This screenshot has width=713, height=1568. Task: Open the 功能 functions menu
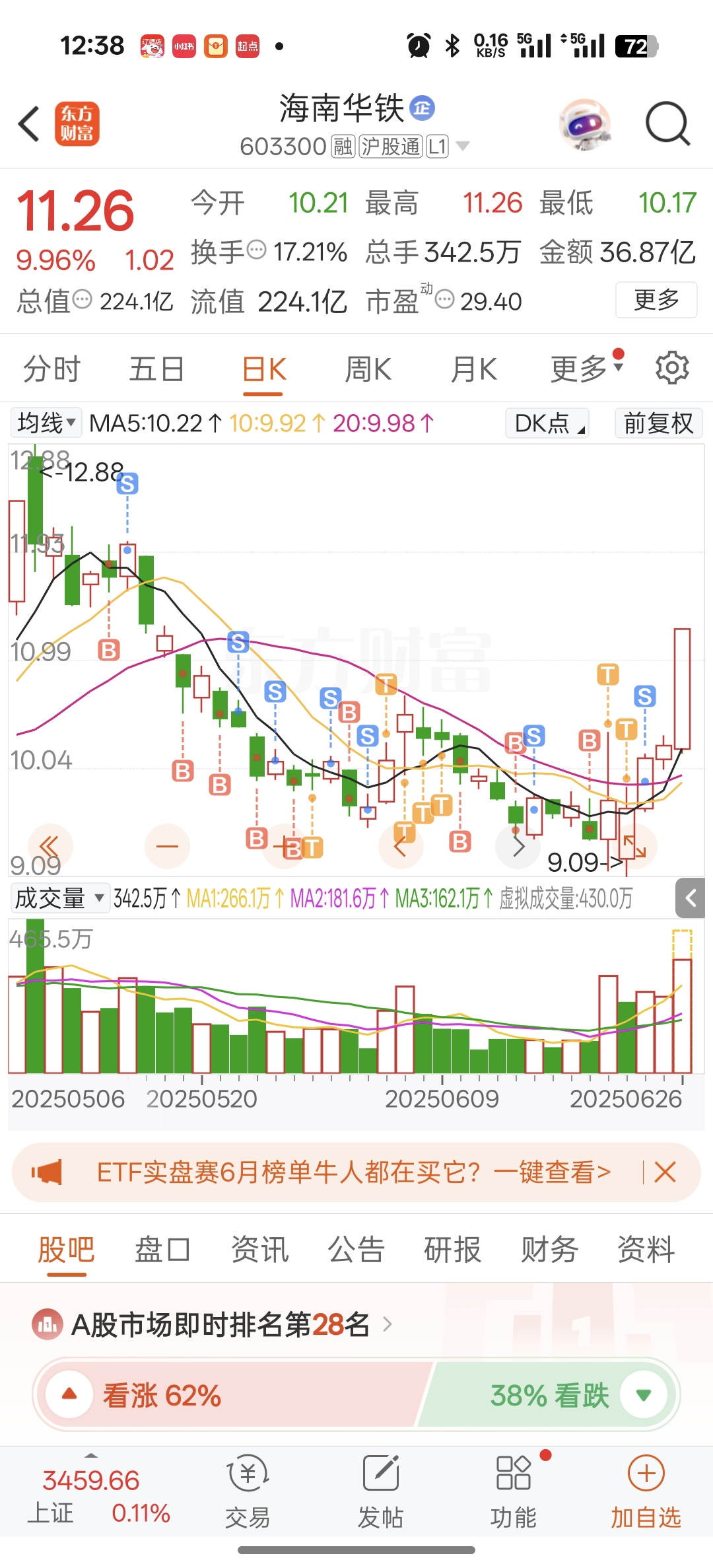coord(514,1493)
